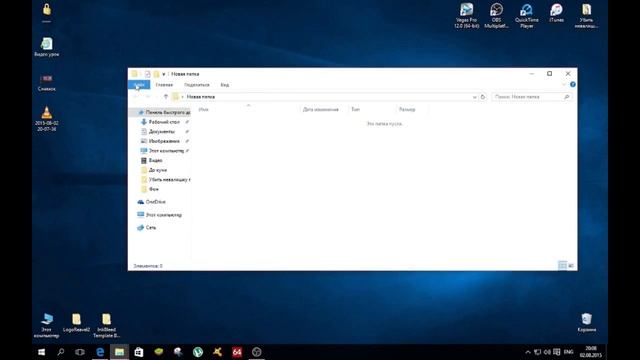Click the magnifier icon in search box
640x360 pixels.
point(567,97)
